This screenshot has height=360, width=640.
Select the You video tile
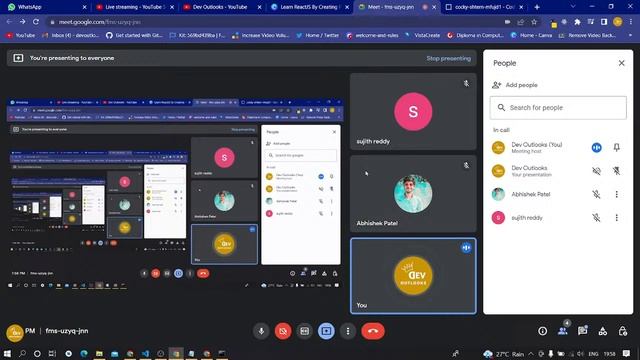[x=413, y=276]
